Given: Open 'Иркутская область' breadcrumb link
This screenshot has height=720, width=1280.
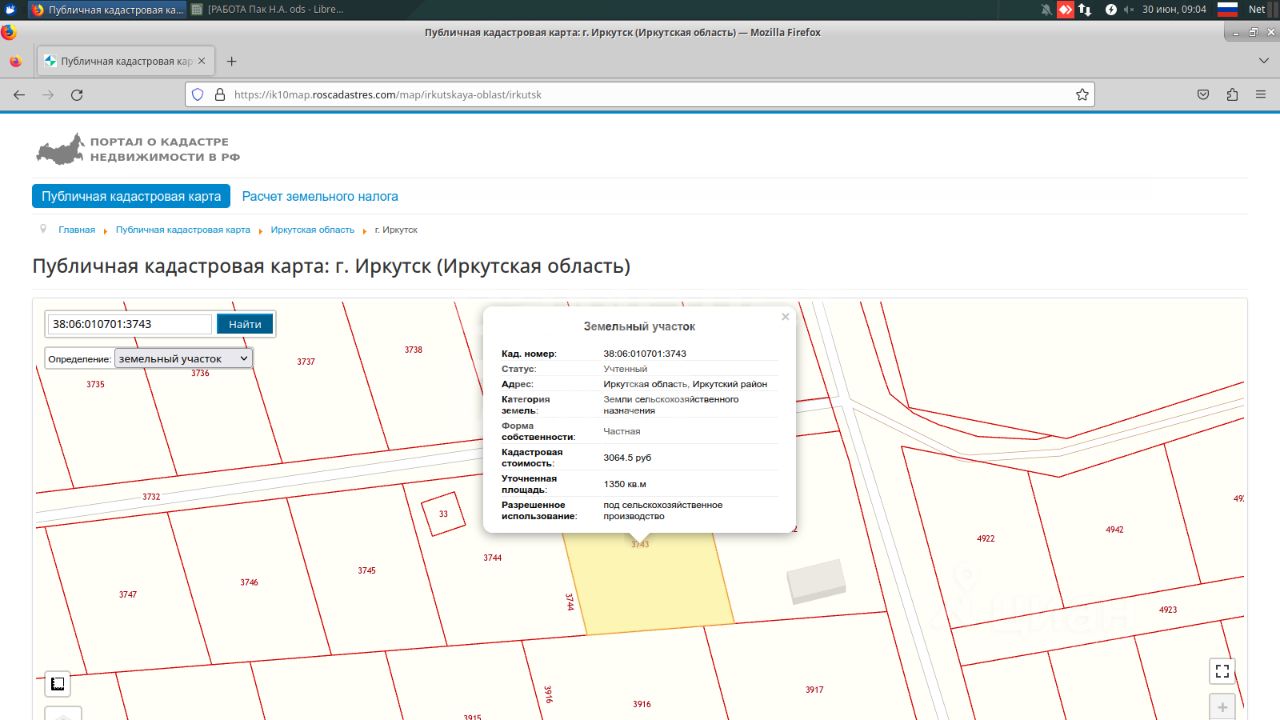Looking at the screenshot, I should point(312,230).
